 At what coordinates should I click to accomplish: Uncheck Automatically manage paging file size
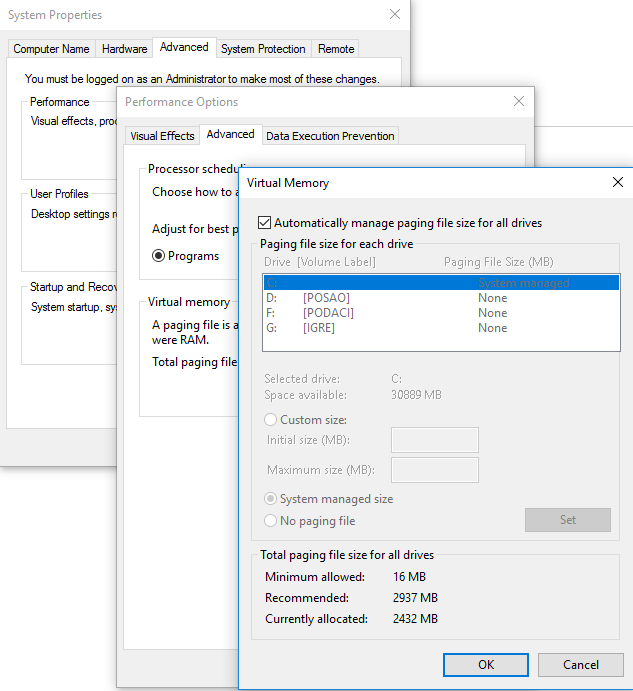265,223
